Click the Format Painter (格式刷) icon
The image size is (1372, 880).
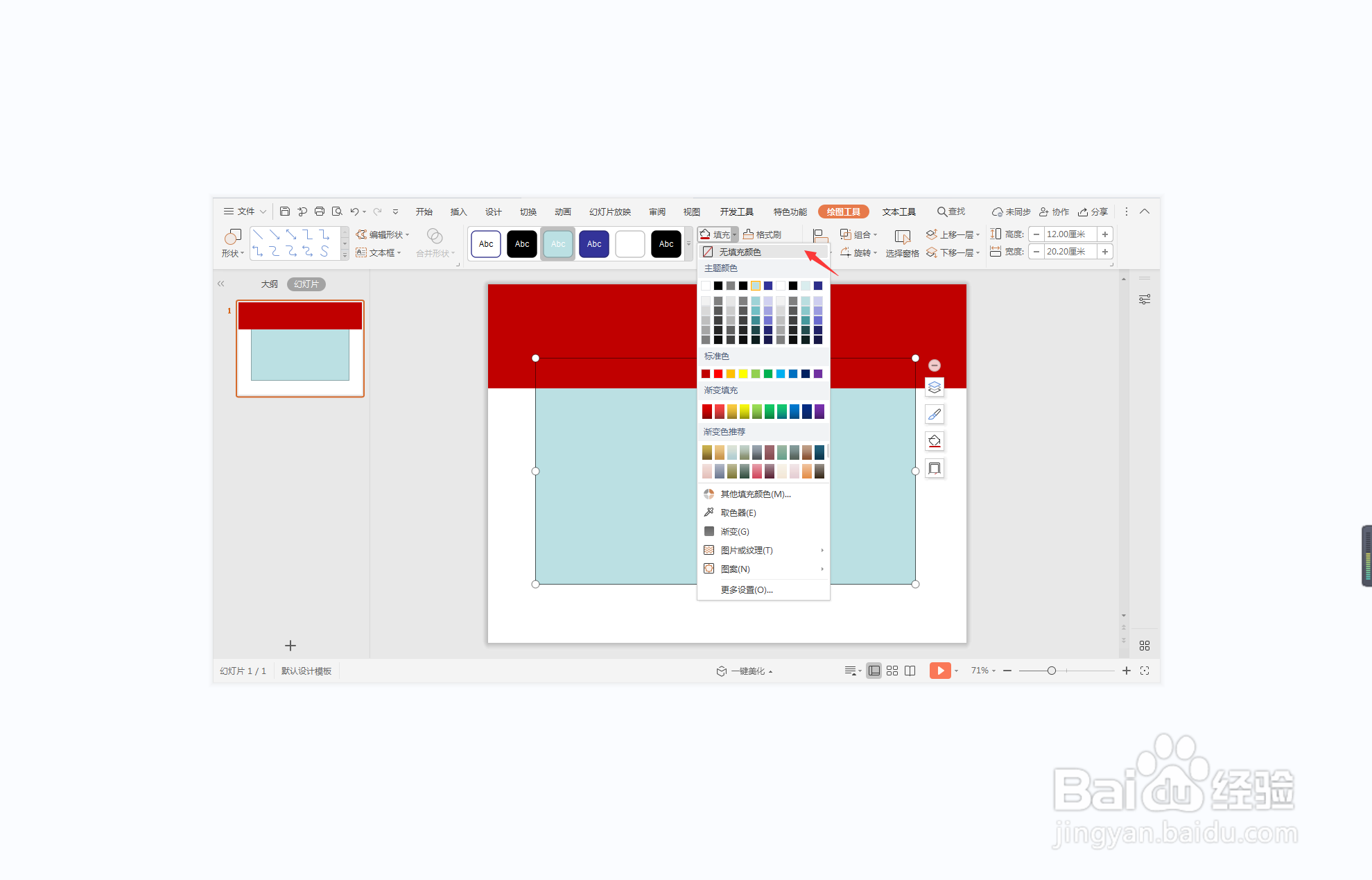[749, 234]
